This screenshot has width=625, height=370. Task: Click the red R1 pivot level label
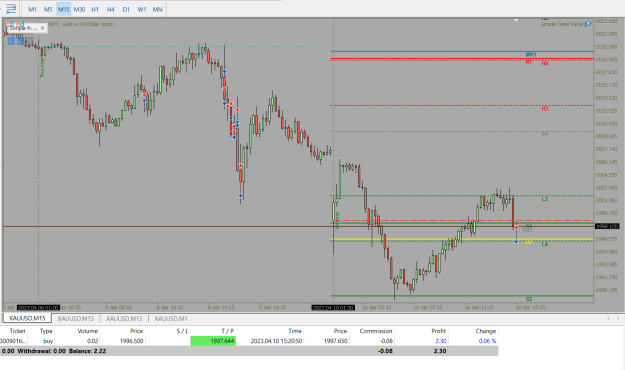tap(529, 62)
